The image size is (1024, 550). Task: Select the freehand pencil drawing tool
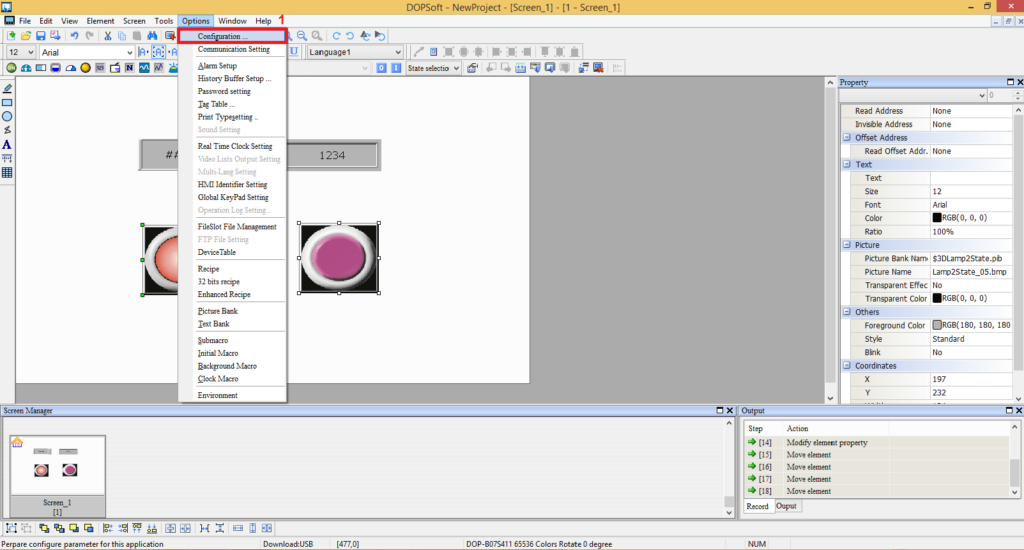click(x=7, y=88)
